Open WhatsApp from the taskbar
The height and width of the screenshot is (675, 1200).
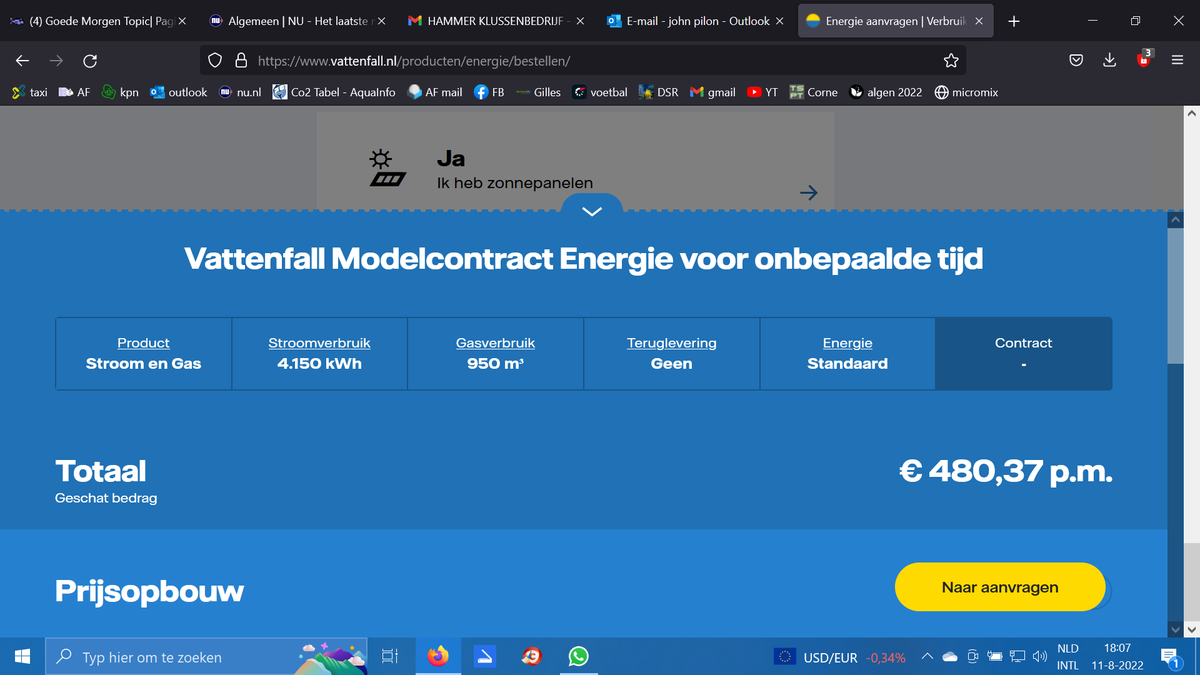coord(578,657)
